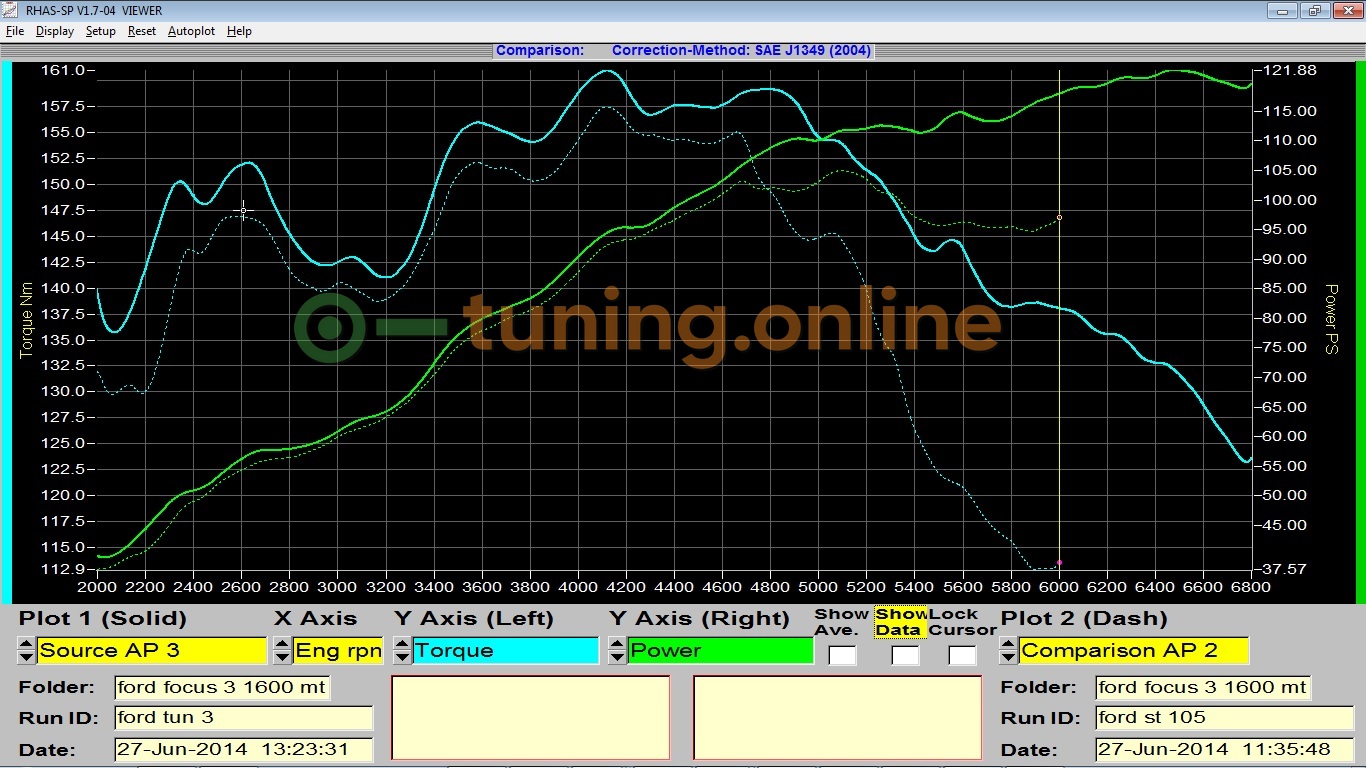Click the 'Plot 1 (Solid)' heading
The image size is (1366, 768).
103,619
